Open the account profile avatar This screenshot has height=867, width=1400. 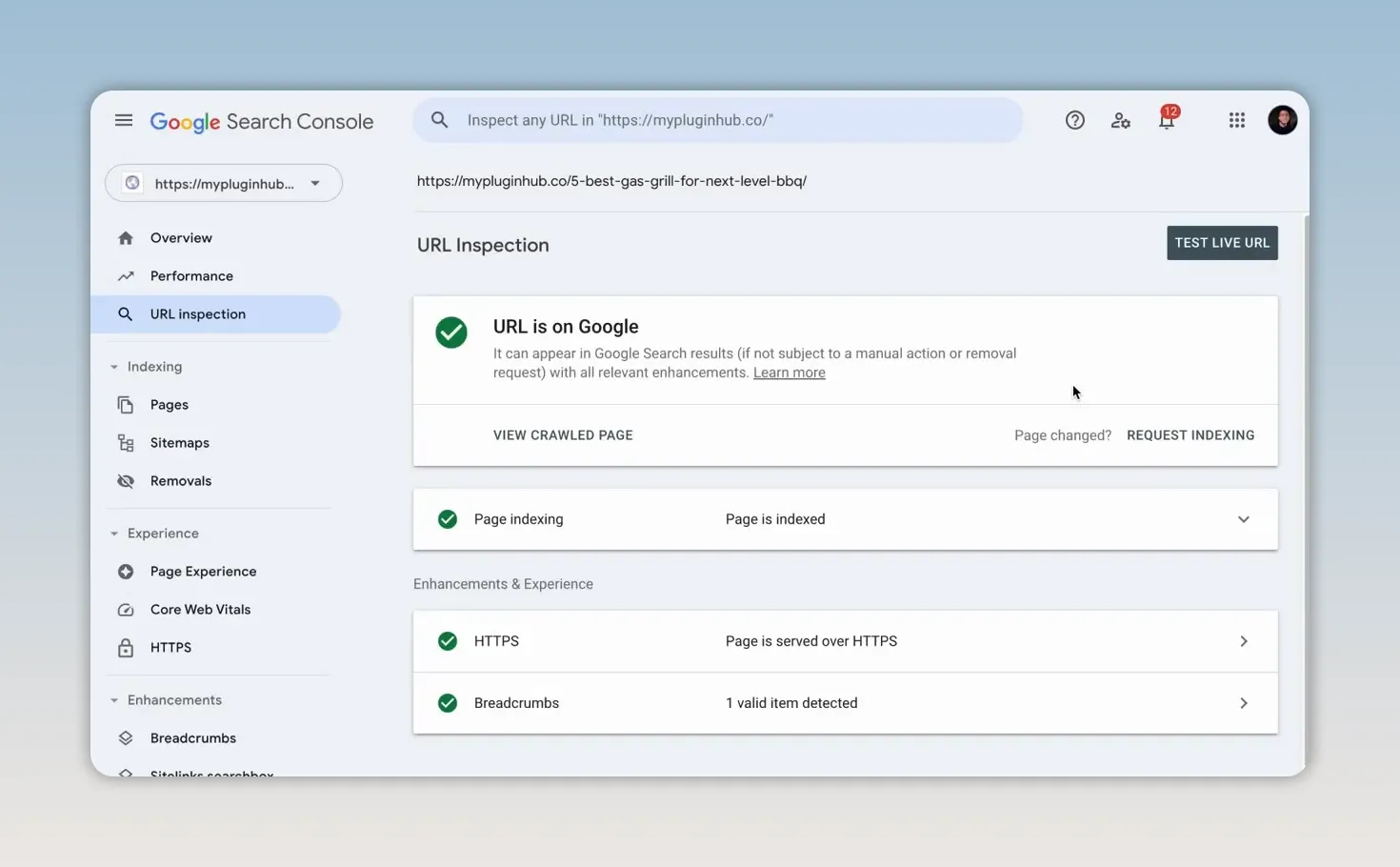[x=1283, y=120]
